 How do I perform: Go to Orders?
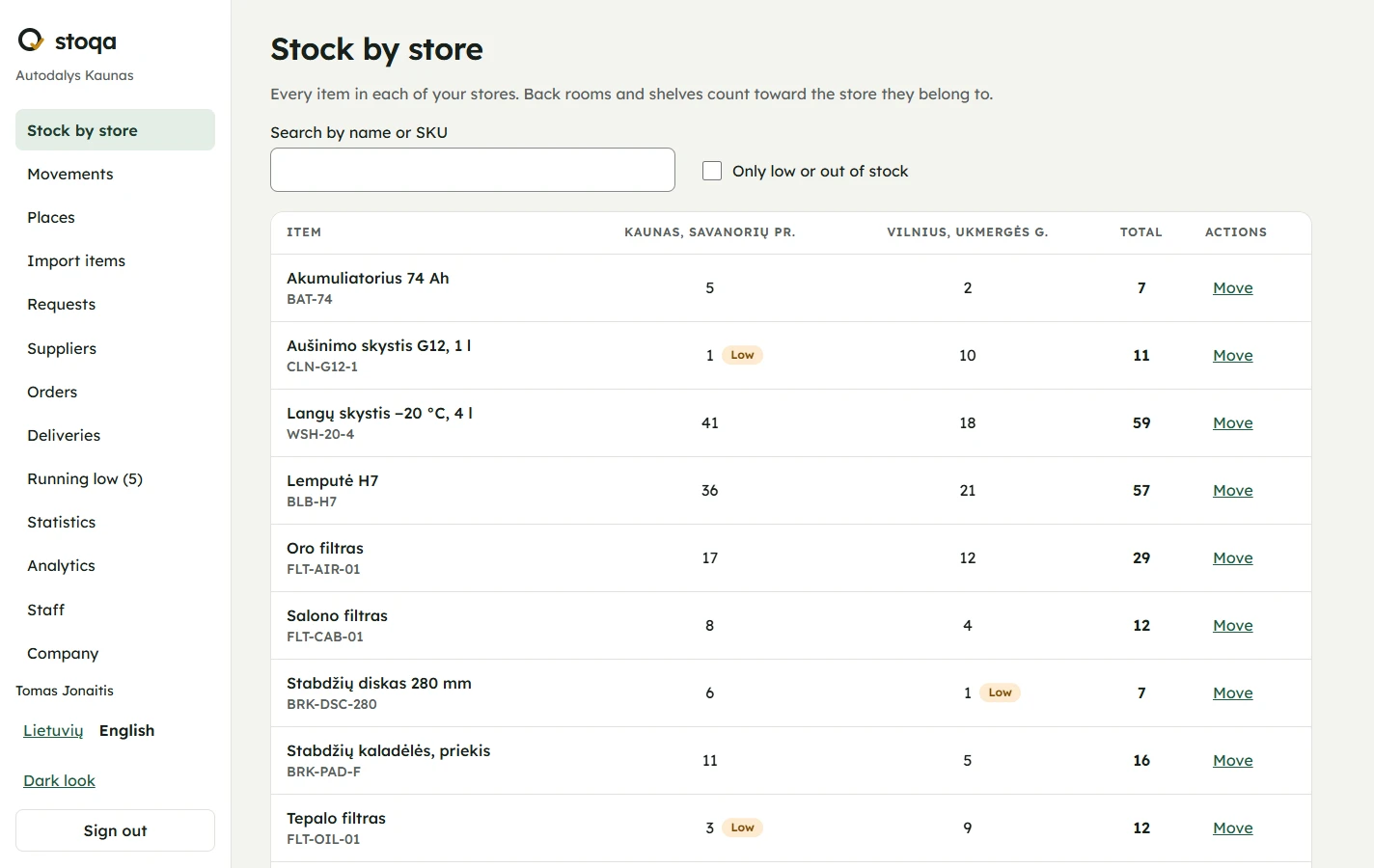[x=115, y=392]
